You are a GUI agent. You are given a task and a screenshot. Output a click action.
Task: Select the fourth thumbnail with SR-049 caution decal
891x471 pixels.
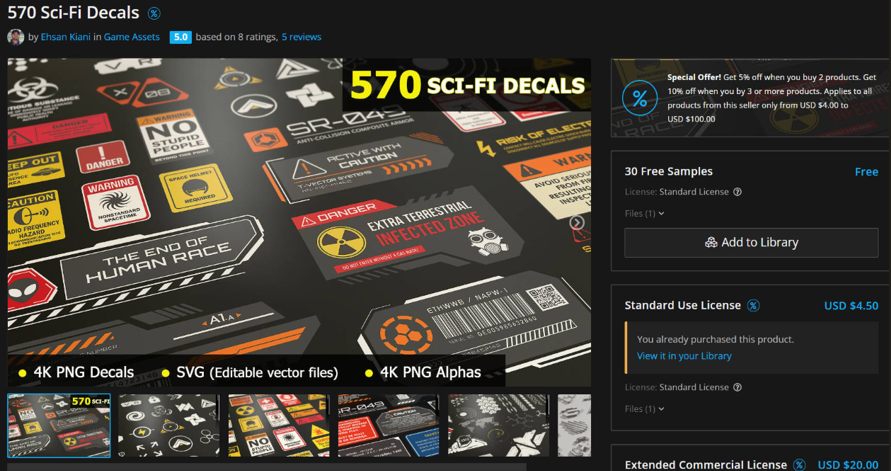(x=389, y=426)
